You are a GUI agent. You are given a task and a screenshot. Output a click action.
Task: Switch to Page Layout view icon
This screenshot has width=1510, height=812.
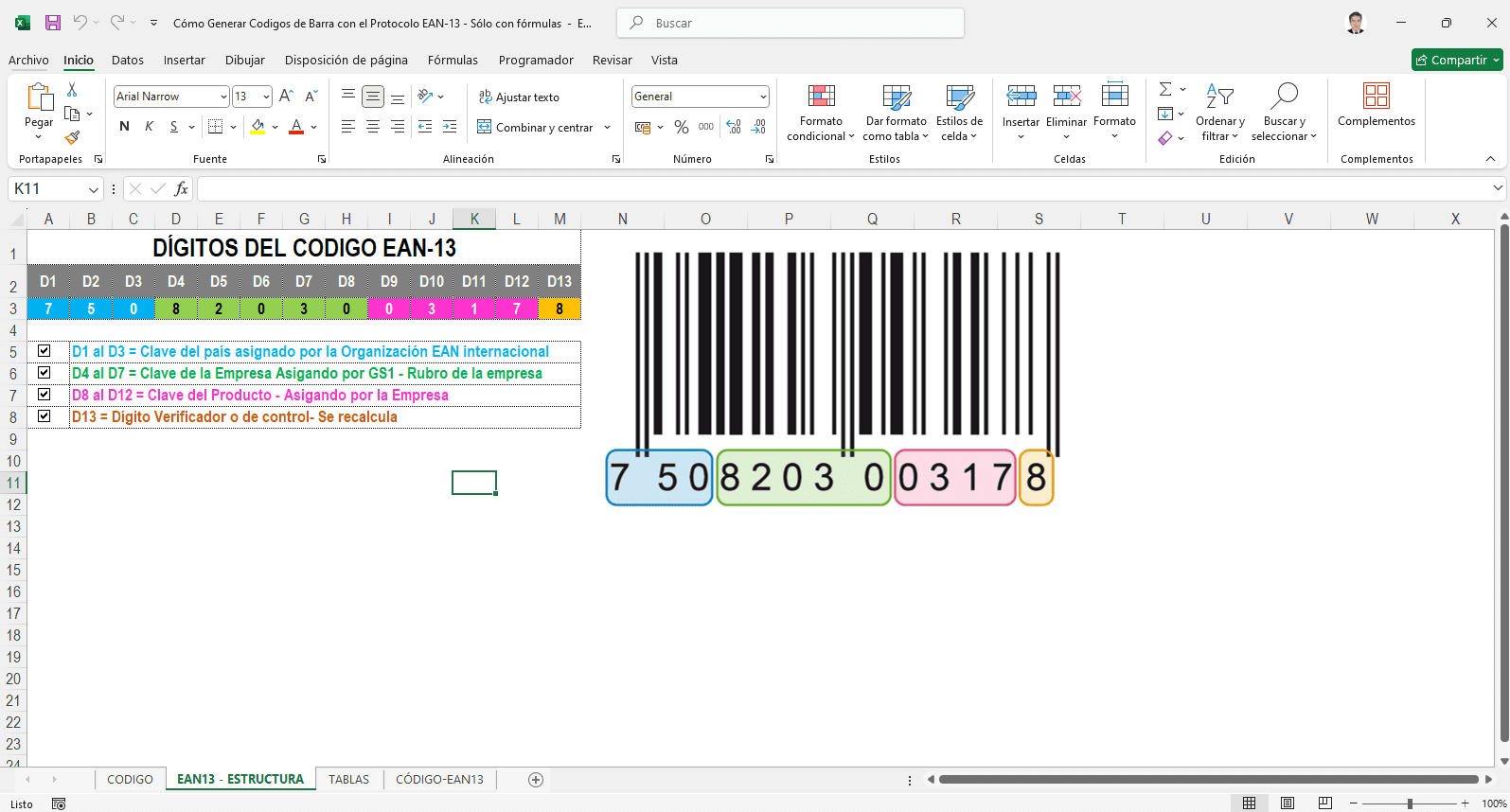click(1288, 803)
